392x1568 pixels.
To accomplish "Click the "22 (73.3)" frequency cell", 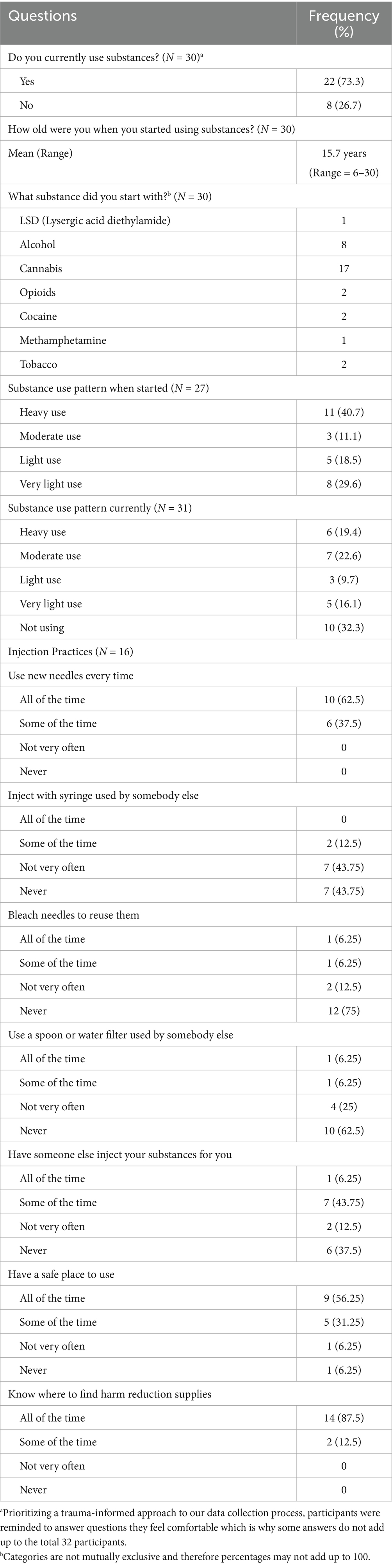I will tap(343, 81).
